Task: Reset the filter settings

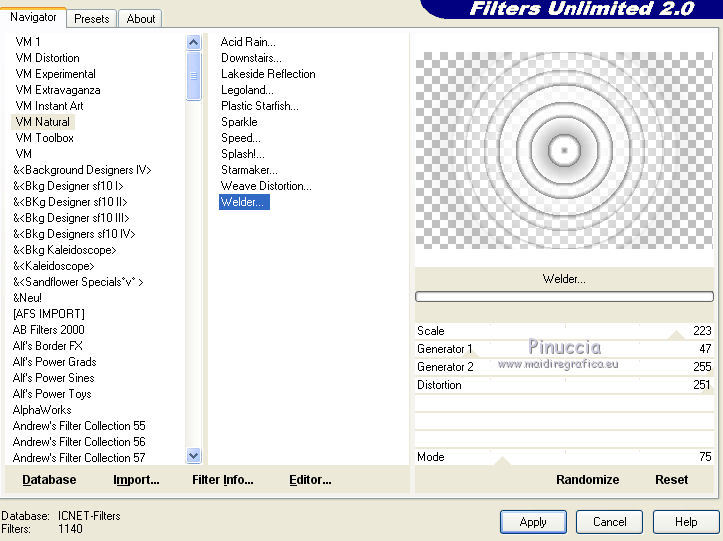Action: (x=671, y=480)
